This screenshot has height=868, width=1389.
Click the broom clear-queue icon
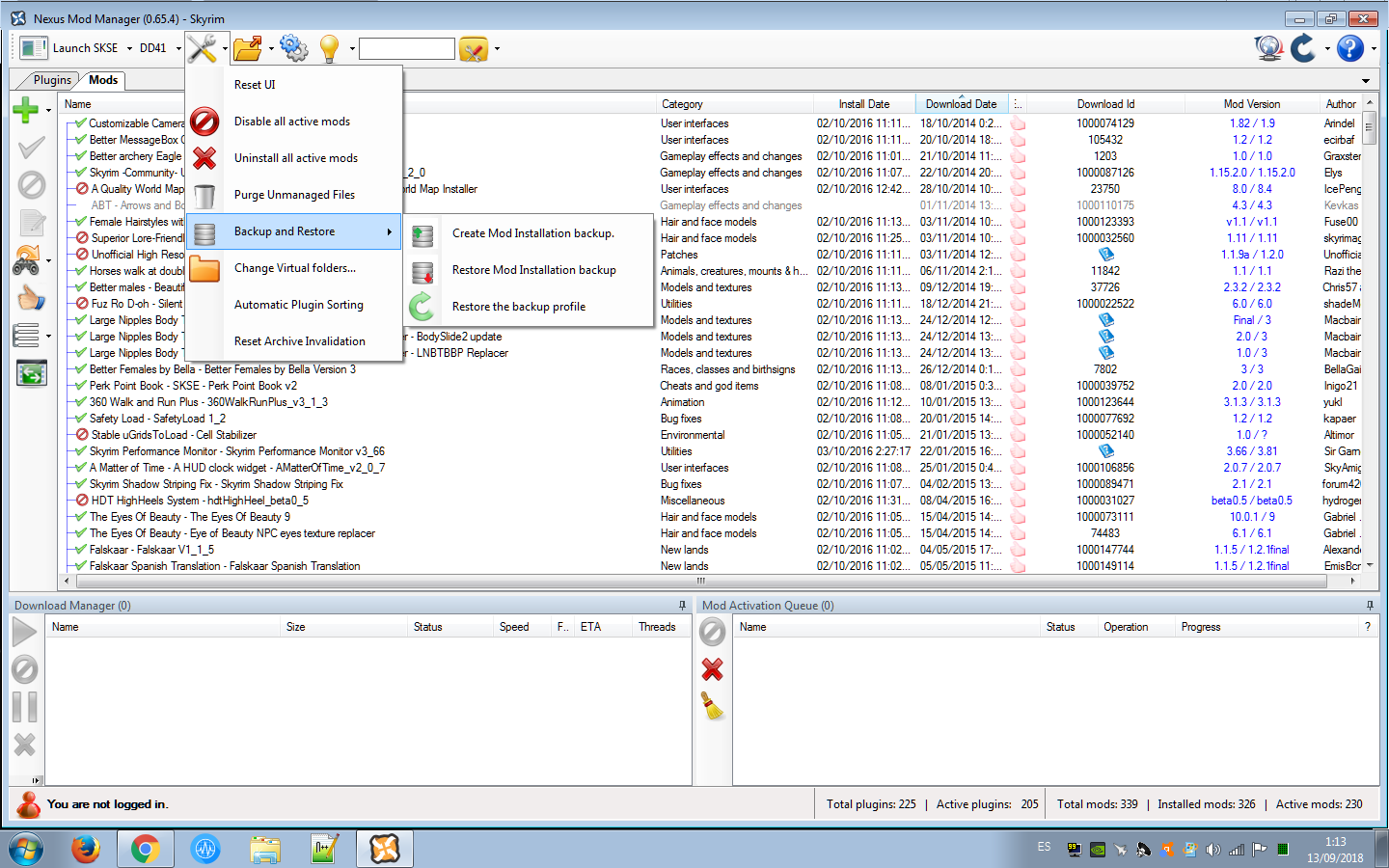coord(712,707)
